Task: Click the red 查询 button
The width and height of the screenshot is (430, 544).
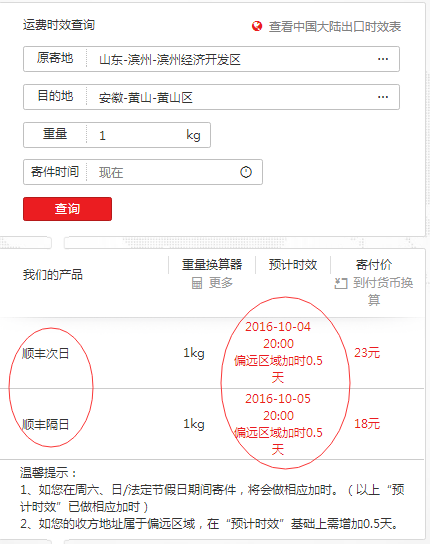Action: pyautogui.click(x=67, y=209)
